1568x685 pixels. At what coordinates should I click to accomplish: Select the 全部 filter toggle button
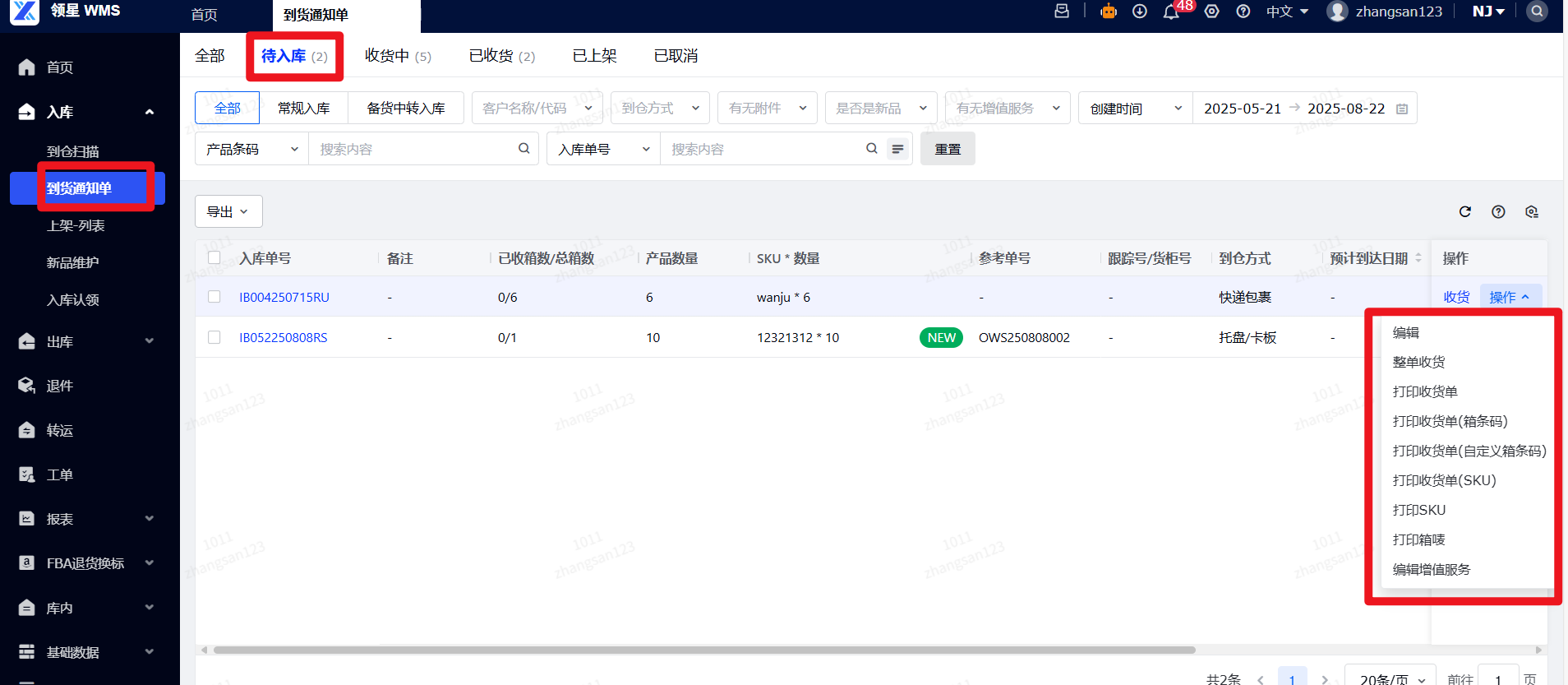pos(228,108)
